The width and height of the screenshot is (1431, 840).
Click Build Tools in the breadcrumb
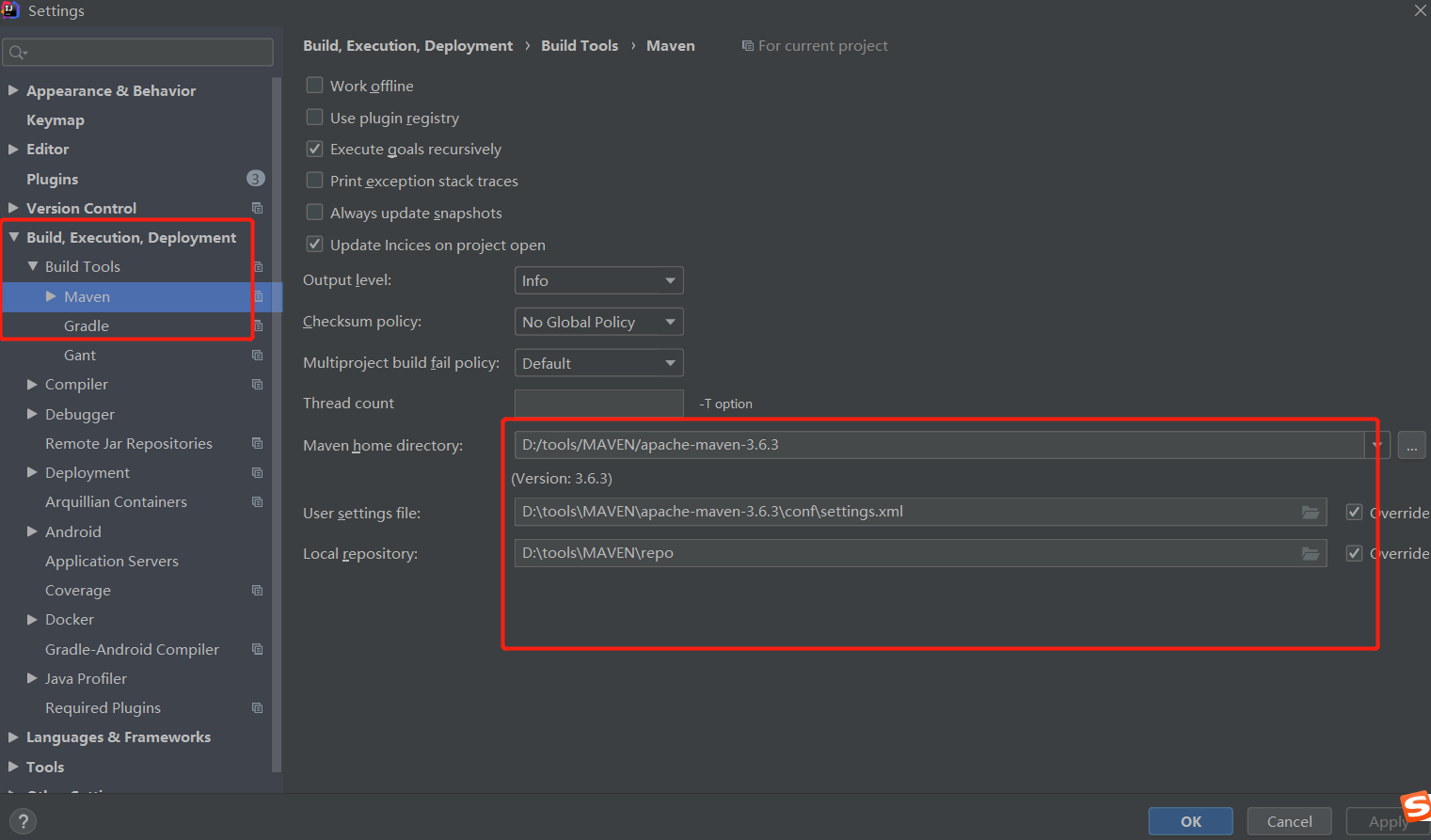point(580,45)
